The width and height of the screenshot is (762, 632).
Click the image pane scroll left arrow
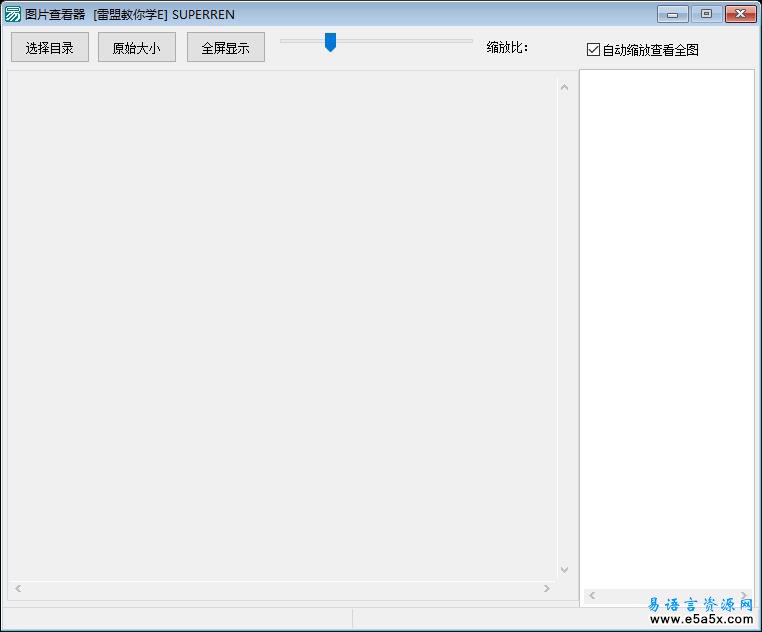[18, 588]
